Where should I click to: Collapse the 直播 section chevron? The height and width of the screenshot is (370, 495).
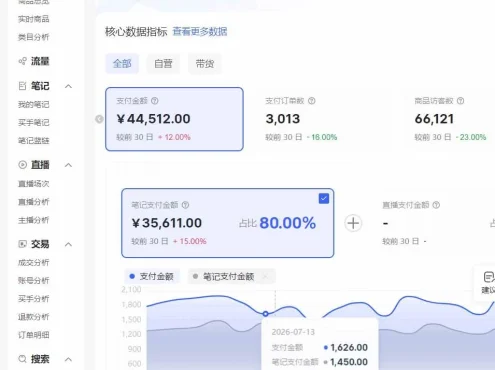(x=68, y=165)
